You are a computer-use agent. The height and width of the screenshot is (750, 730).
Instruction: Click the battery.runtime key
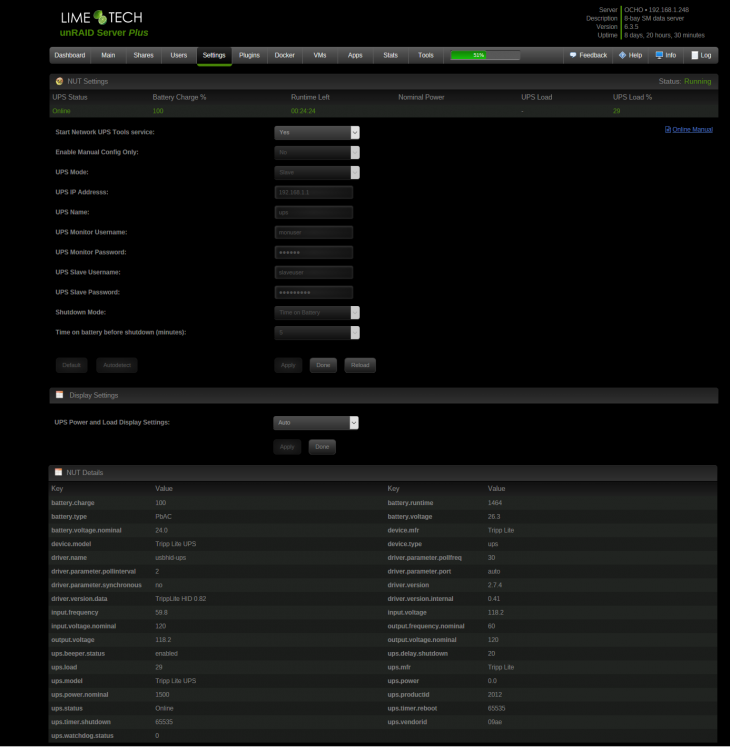point(410,503)
